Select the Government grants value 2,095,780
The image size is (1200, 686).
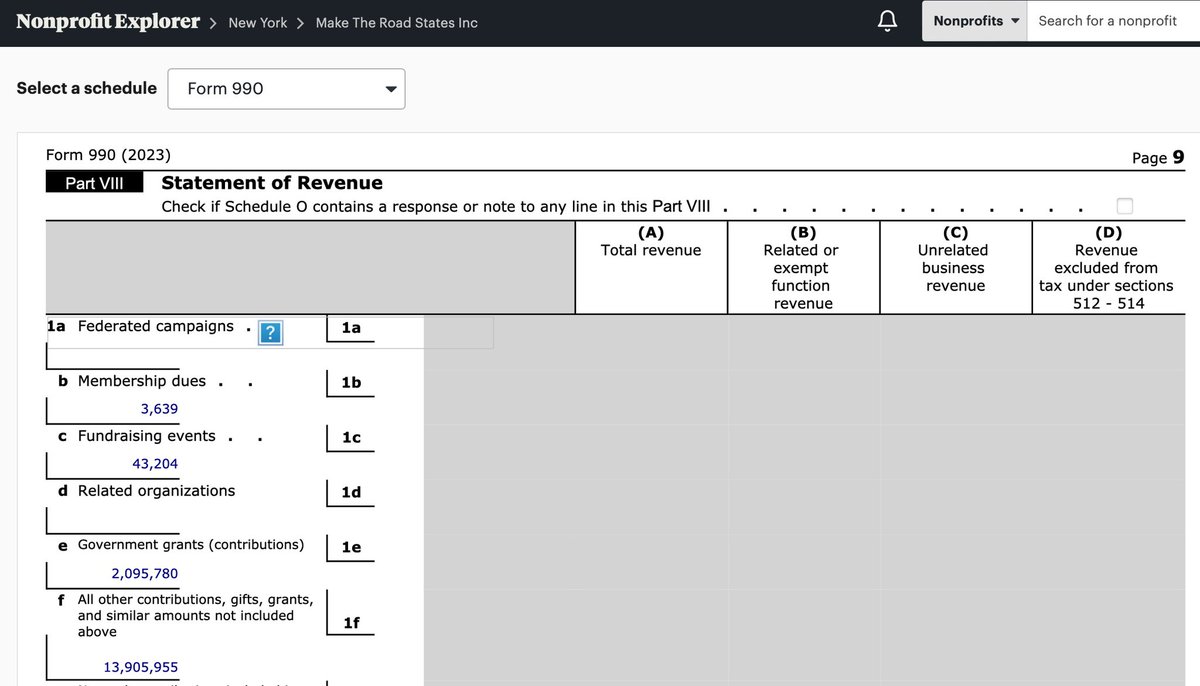coord(144,574)
